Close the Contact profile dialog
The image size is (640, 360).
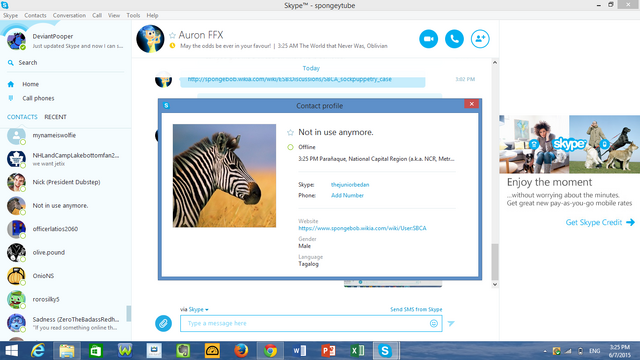[471, 104]
